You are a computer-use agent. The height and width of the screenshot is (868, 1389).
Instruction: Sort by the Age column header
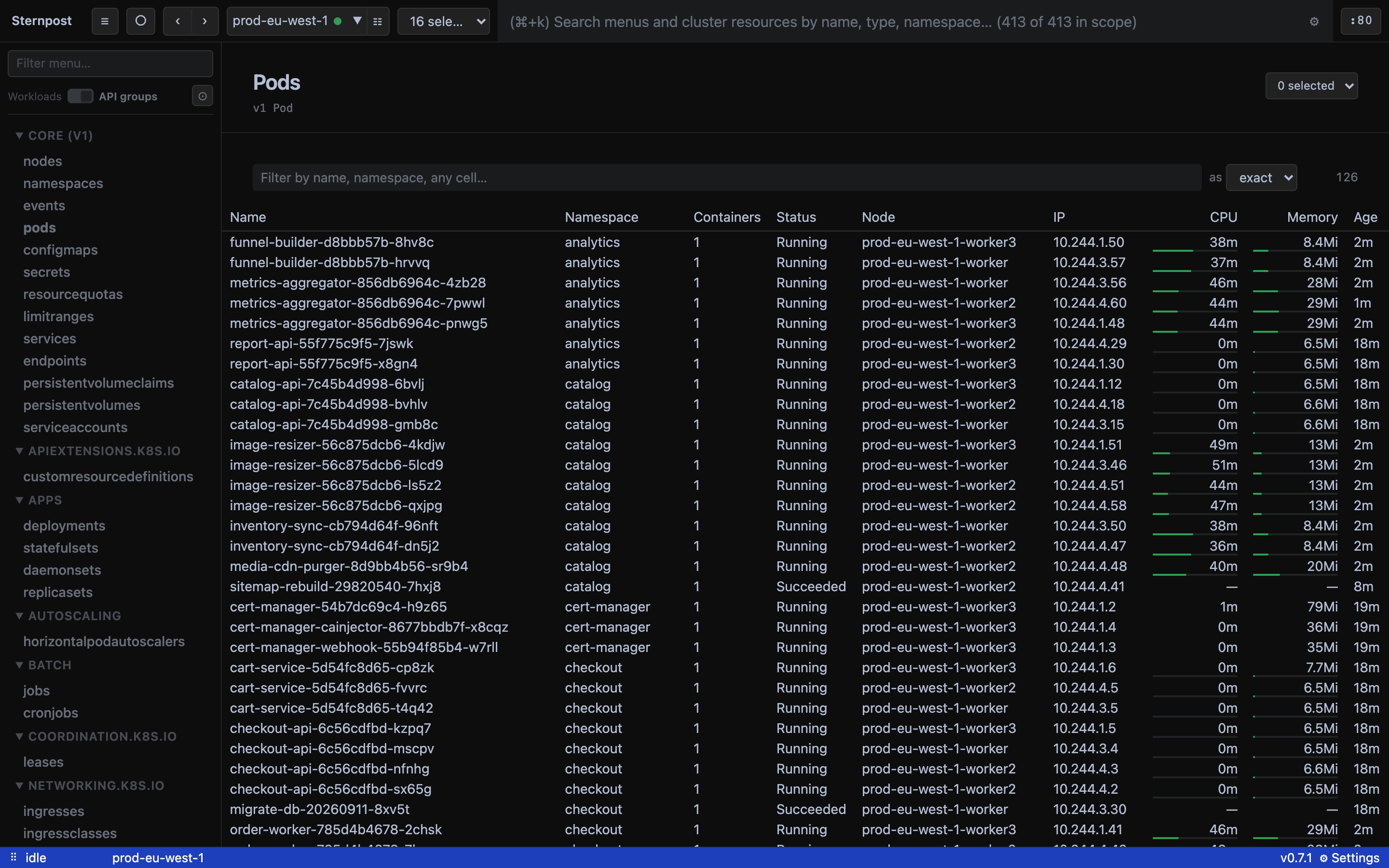pos(1365,217)
